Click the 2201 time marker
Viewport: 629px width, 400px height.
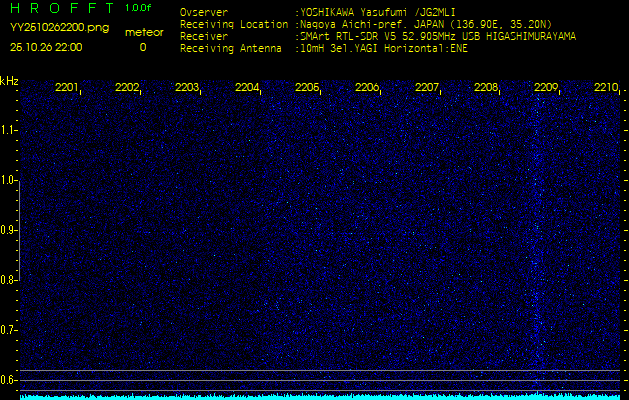coord(67,88)
